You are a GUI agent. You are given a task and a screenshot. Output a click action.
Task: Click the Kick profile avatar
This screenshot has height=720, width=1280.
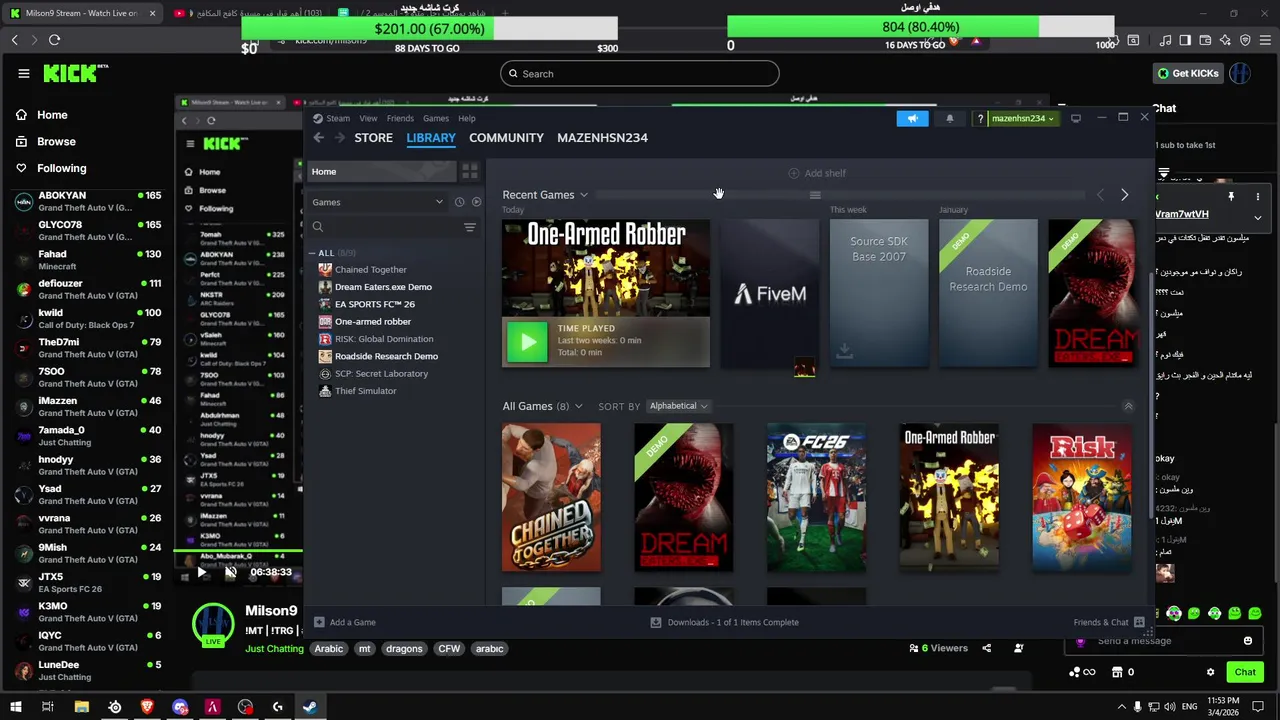coord(1240,73)
